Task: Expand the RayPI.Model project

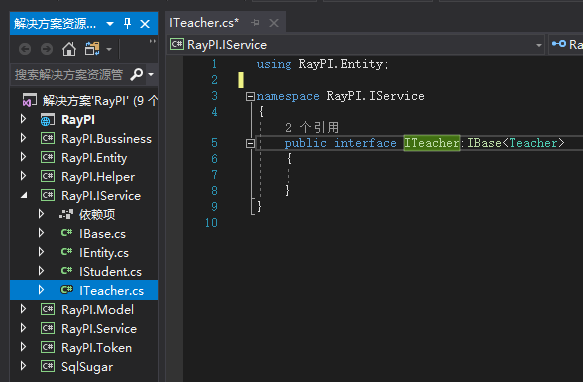Action: point(23,309)
